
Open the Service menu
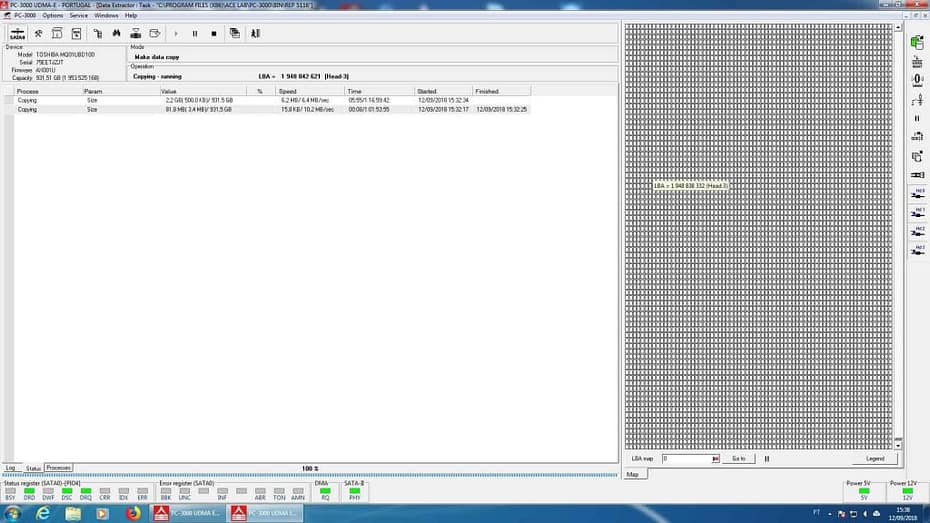click(x=78, y=15)
